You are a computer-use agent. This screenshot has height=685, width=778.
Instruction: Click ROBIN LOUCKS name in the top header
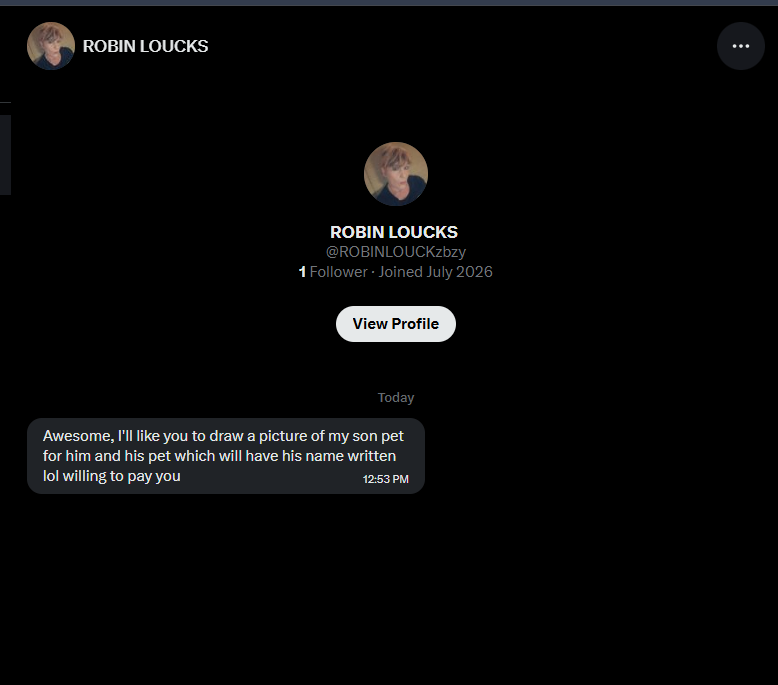145,46
